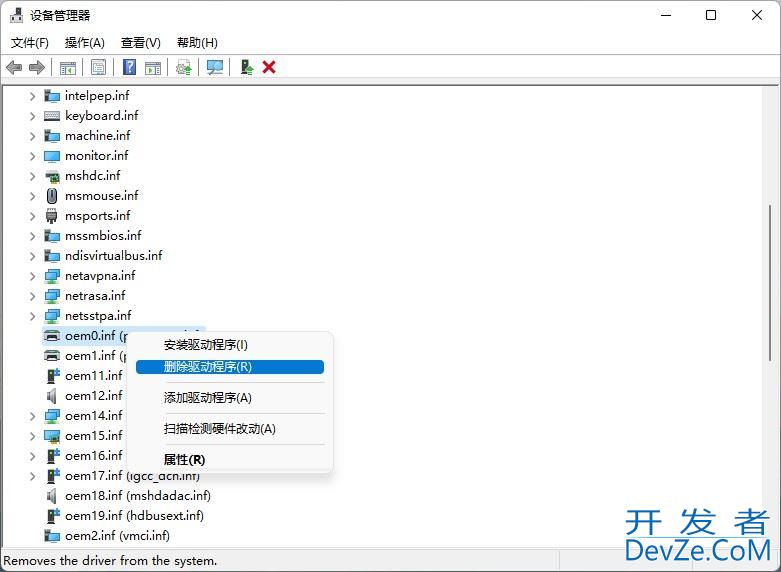Toggle the action pane toolbar icon
Viewport: 781px width, 572px height.
153,67
